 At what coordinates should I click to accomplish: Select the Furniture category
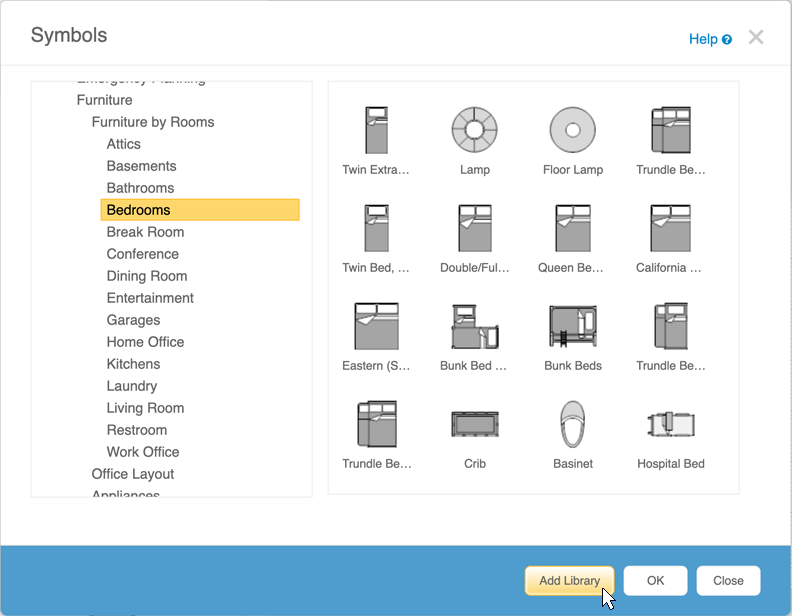tap(105, 100)
